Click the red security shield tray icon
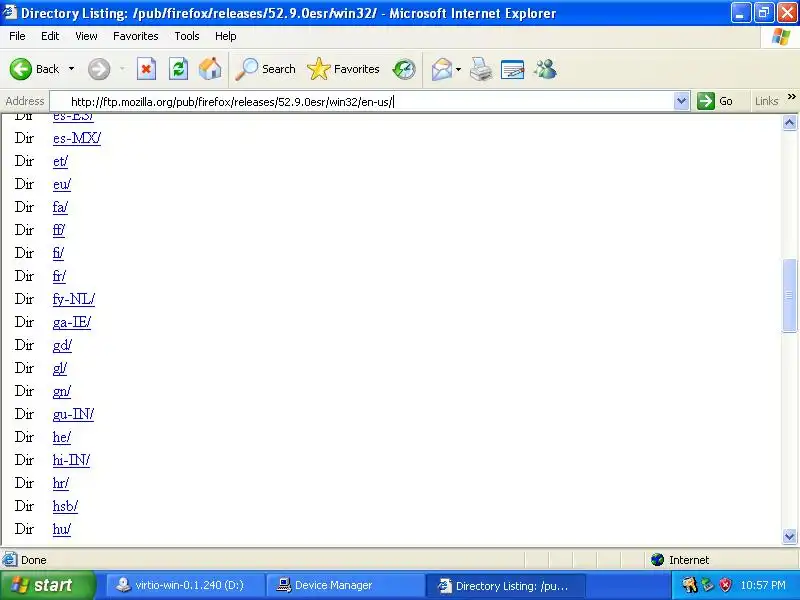The height and width of the screenshot is (600, 800). 725,585
